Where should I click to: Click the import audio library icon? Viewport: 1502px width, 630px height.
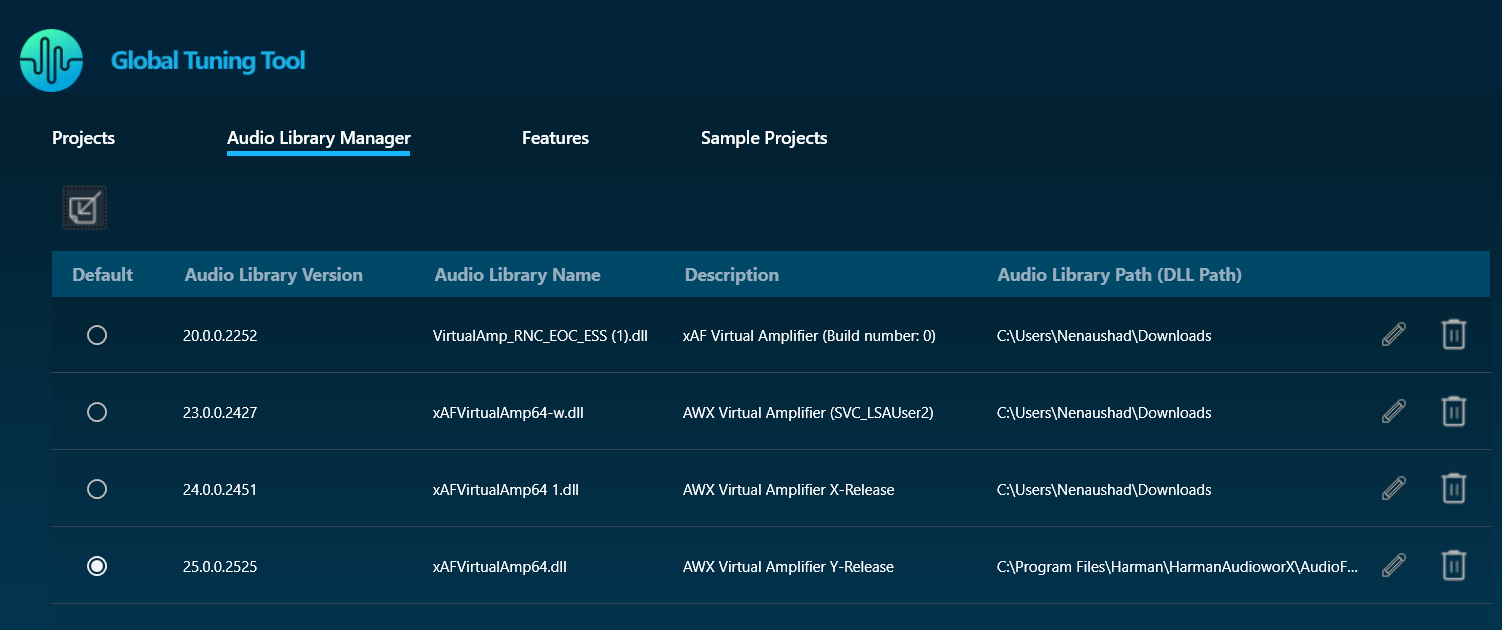pyautogui.click(x=85, y=208)
